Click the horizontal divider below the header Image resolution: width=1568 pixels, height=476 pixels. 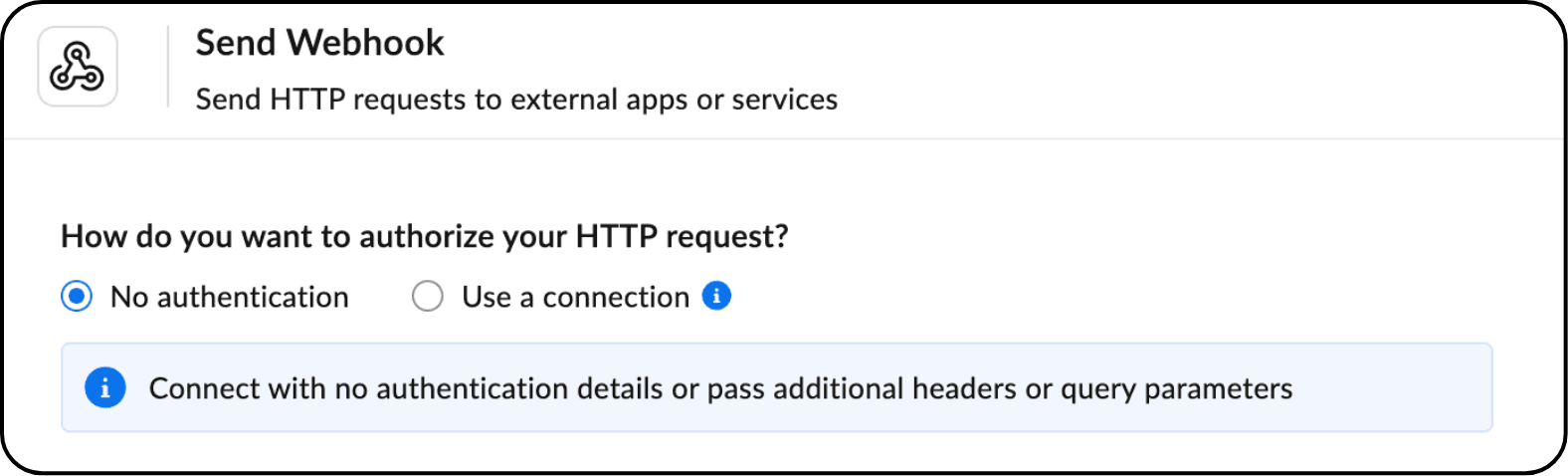784,138
